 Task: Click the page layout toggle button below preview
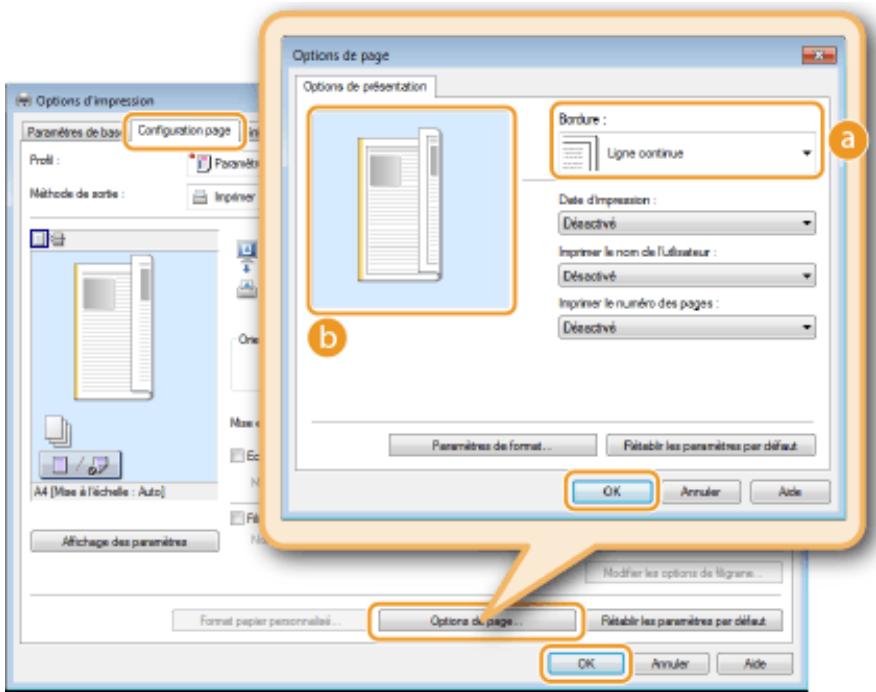point(80,465)
